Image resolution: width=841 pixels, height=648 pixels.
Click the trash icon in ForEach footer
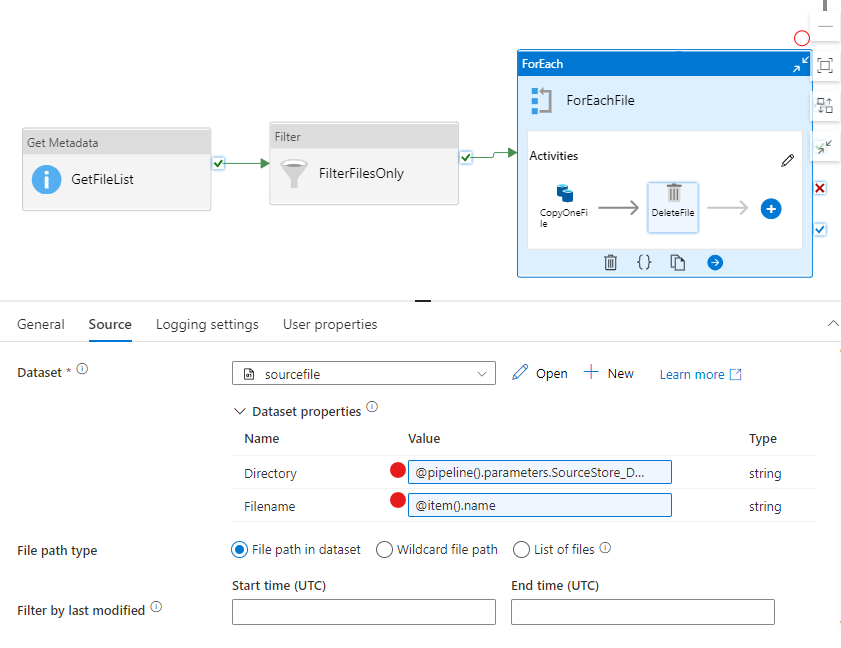point(611,262)
